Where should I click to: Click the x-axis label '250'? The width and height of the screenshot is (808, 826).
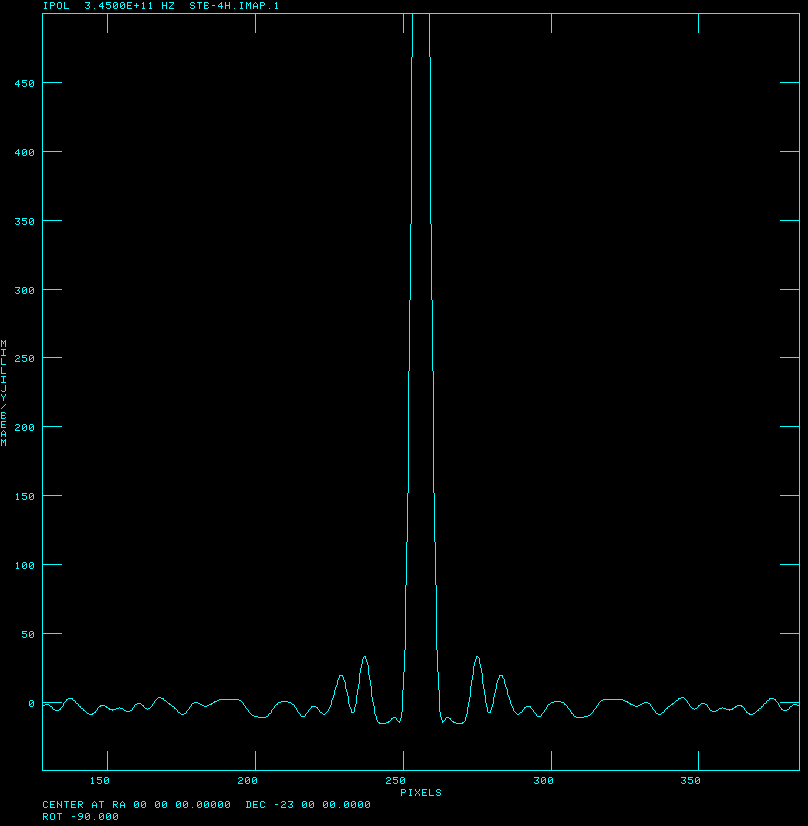click(x=396, y=781)
